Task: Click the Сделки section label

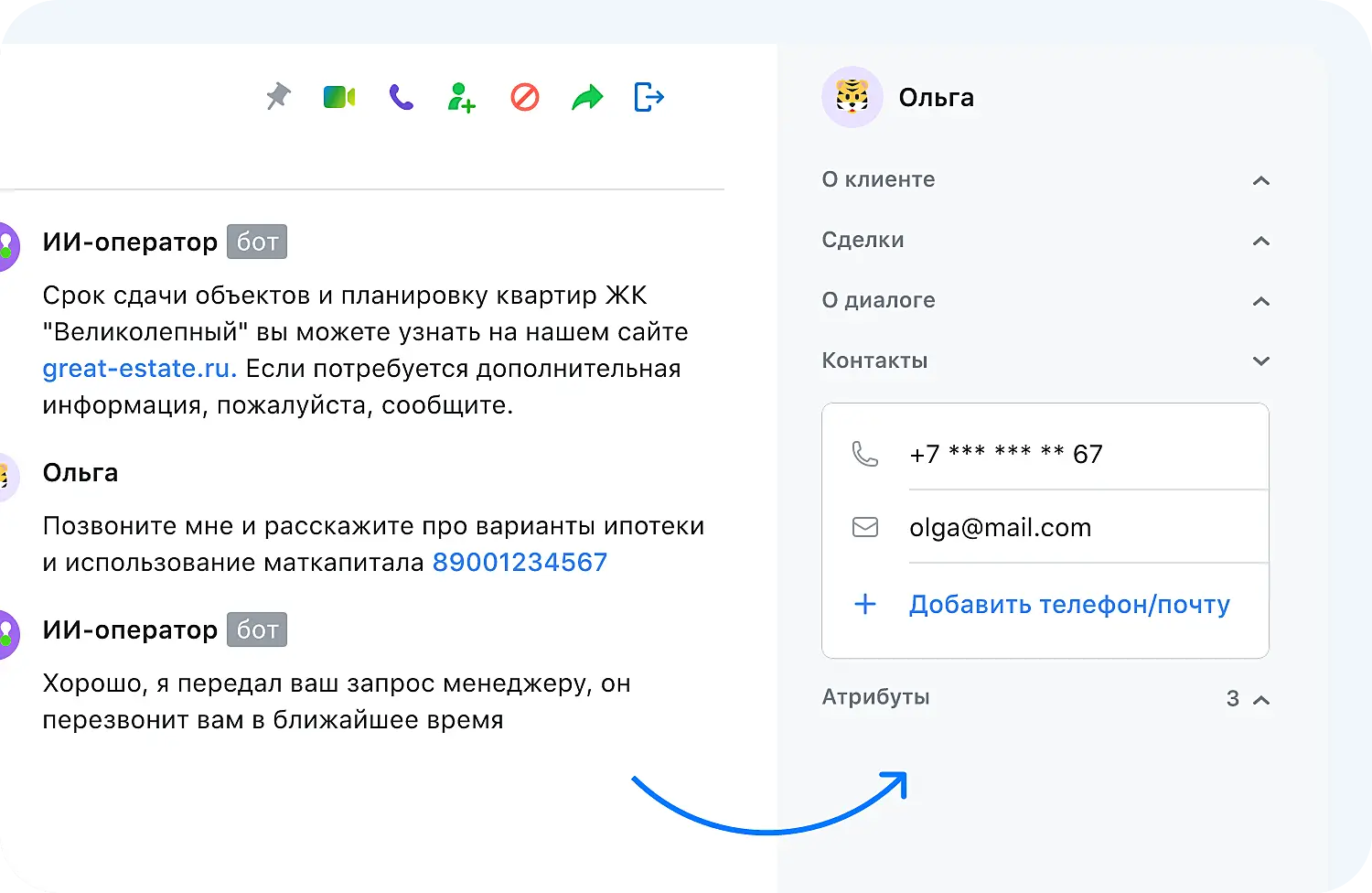Action: click(x=863, y=240)
